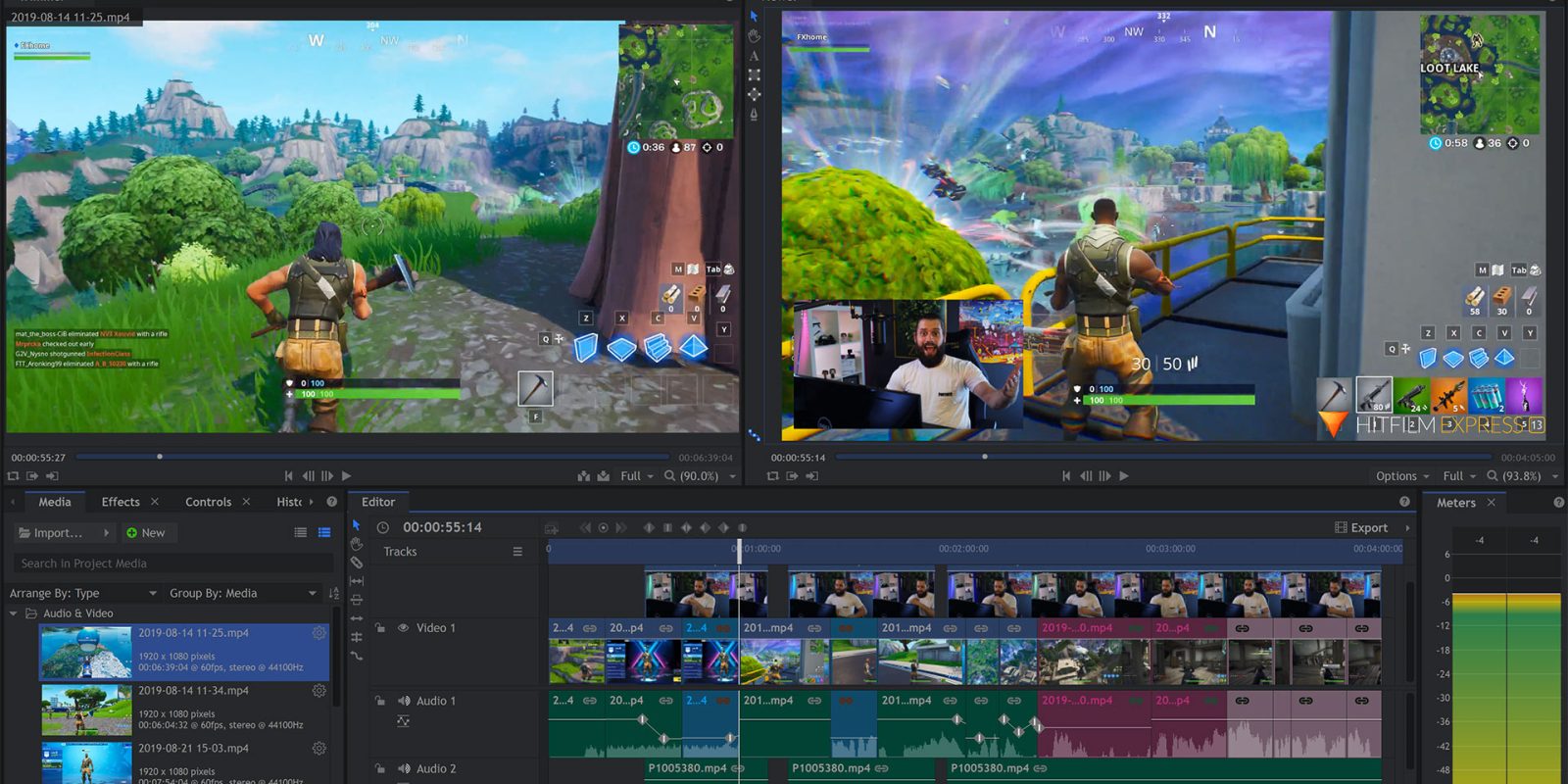Open Viewer Options dropdown
Image resolution: width=1568 pixels, height=784 pixels.
coord(1402,476)
